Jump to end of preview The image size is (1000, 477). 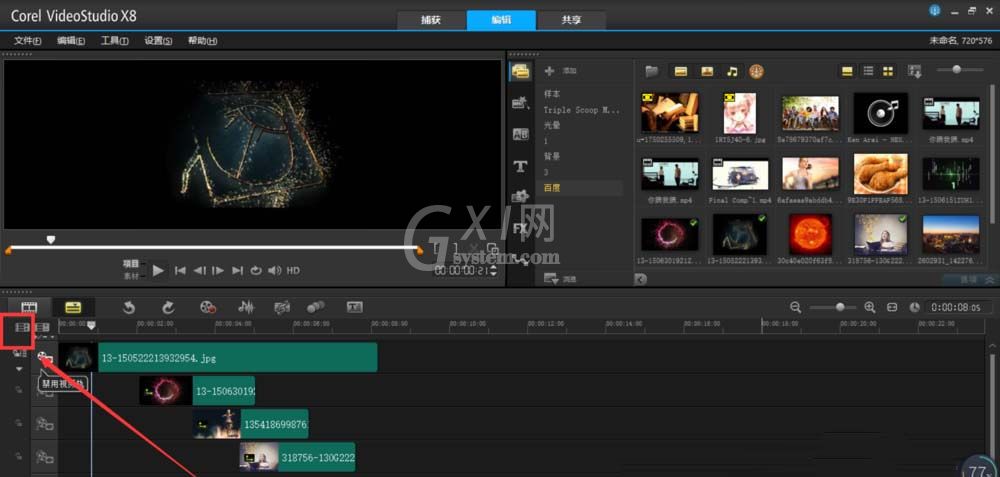click(x=237, y=270)
